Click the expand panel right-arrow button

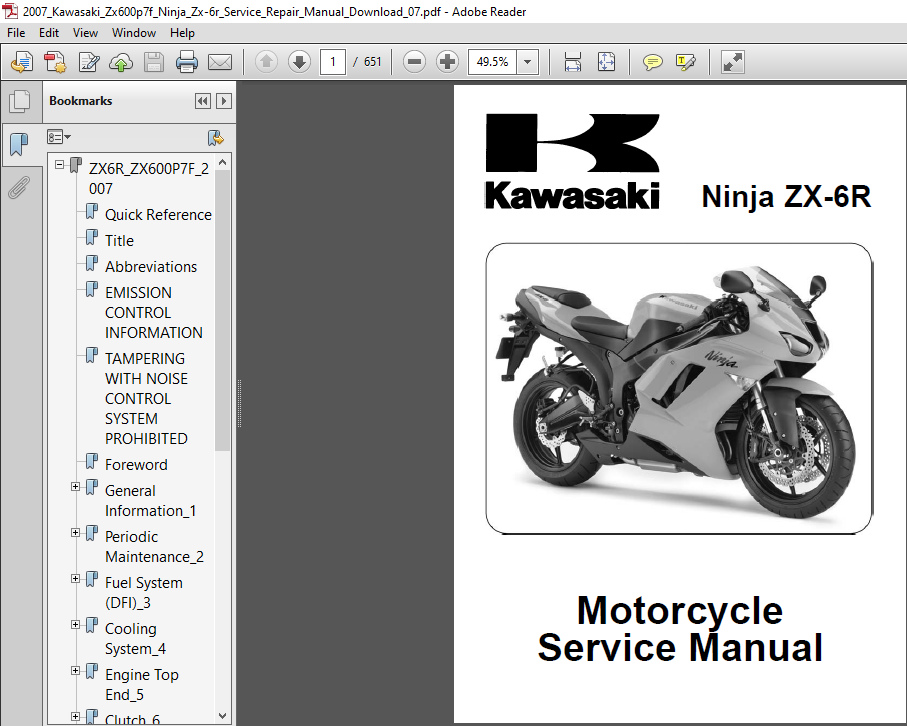tap(224, 101)
